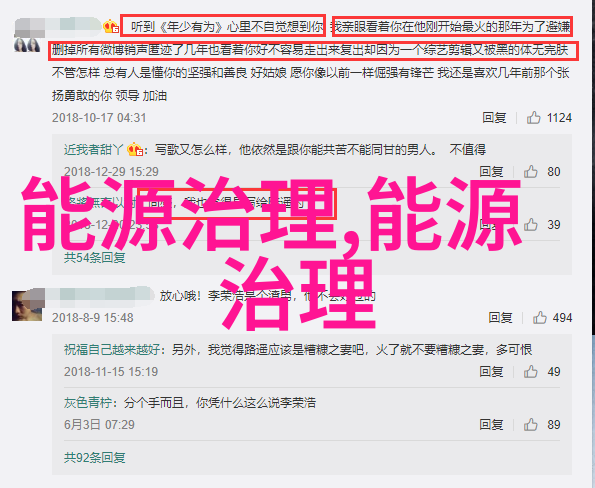Click crown badge next to top commenter name
The width and height of the screenshot is (595, 488).
111,26
